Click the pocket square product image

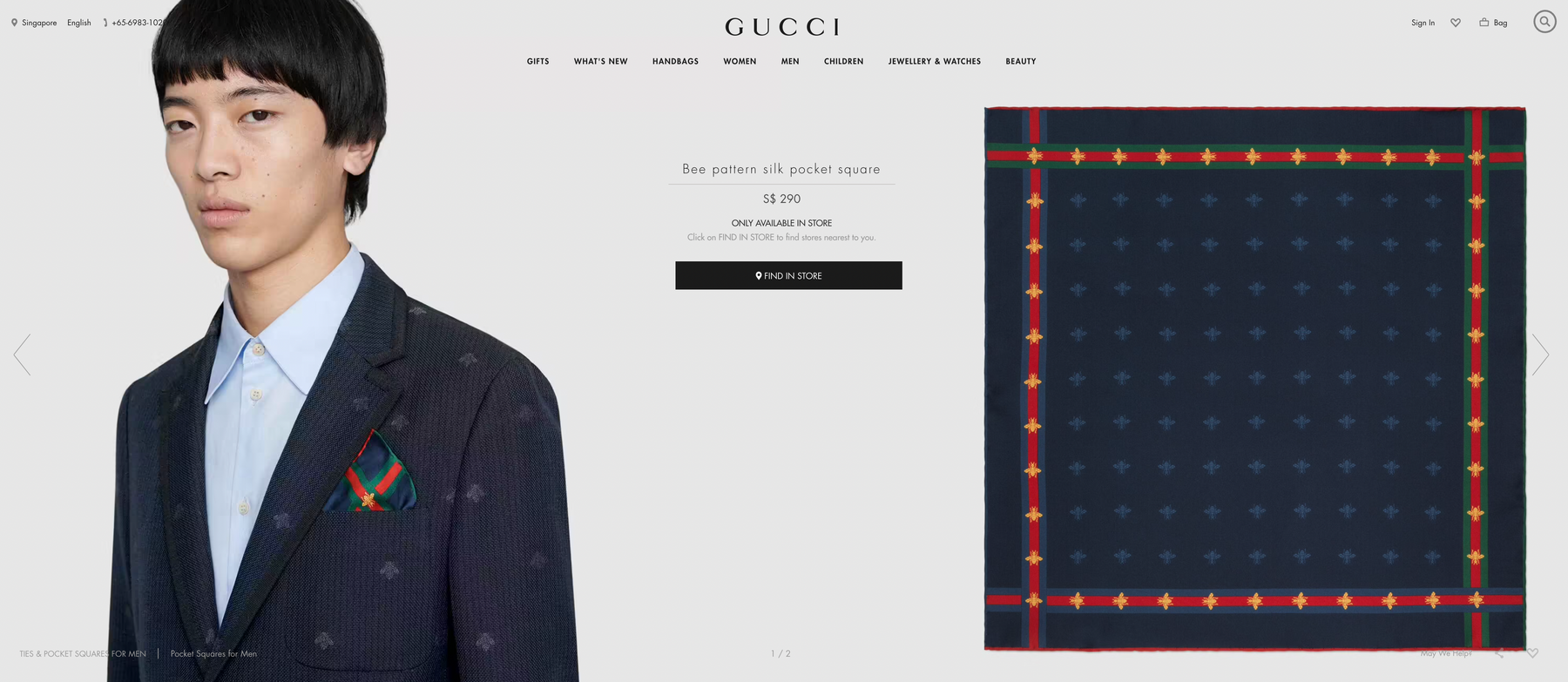point(1254,379)
